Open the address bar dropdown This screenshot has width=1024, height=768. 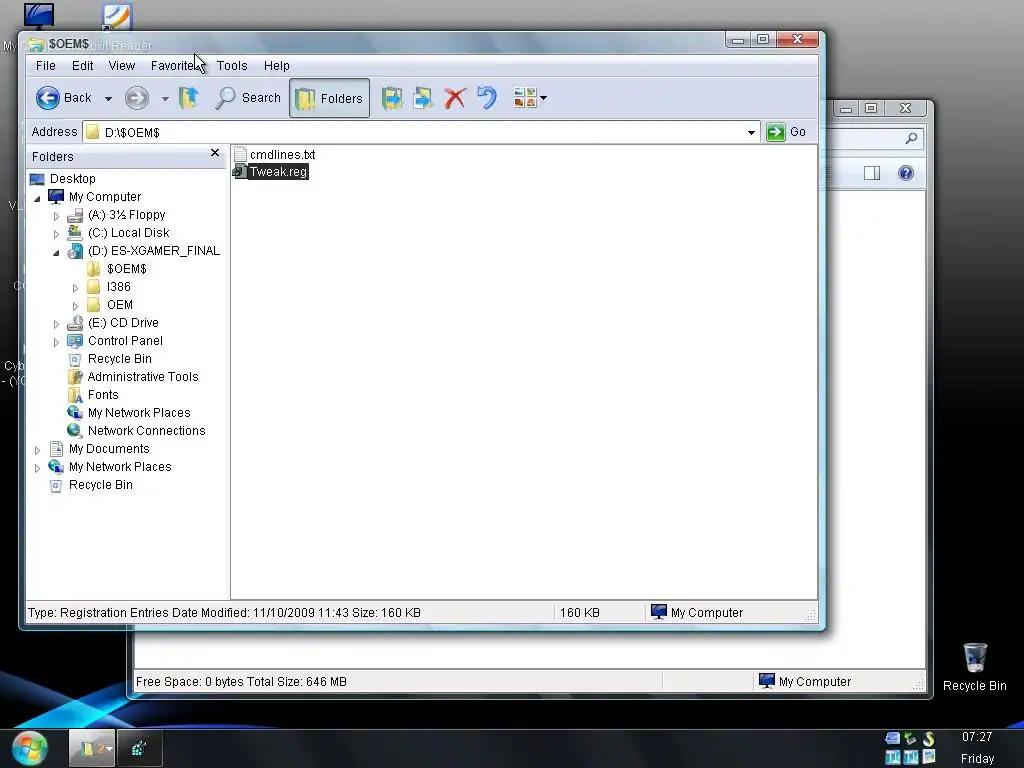(x=751, y=133)
